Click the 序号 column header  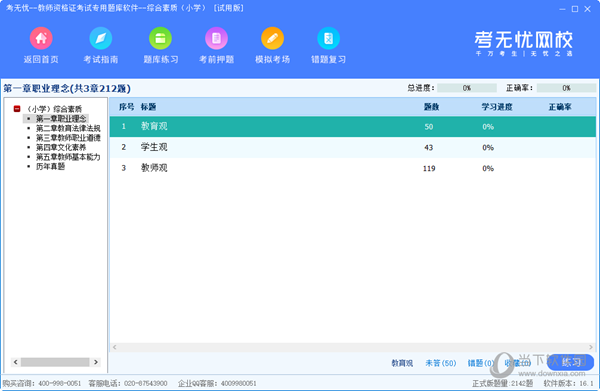click(126, 107)
